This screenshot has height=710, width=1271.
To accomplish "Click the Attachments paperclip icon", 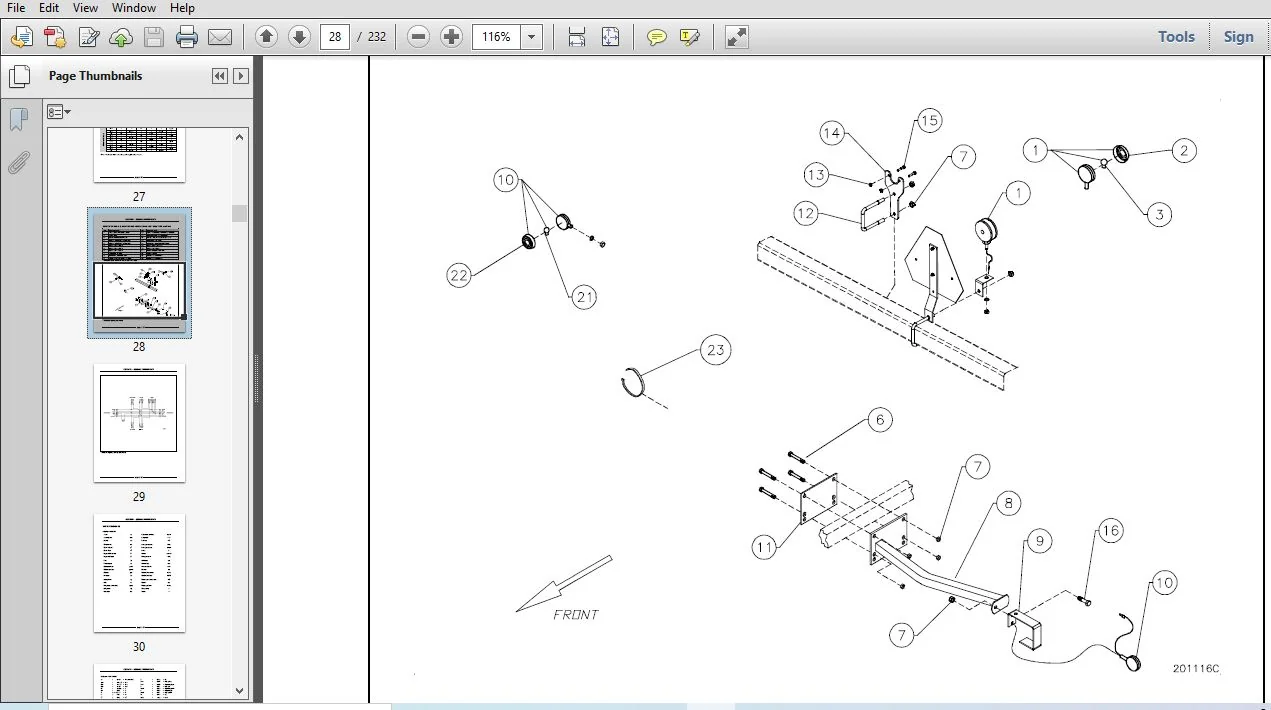I will click(19, 163).
